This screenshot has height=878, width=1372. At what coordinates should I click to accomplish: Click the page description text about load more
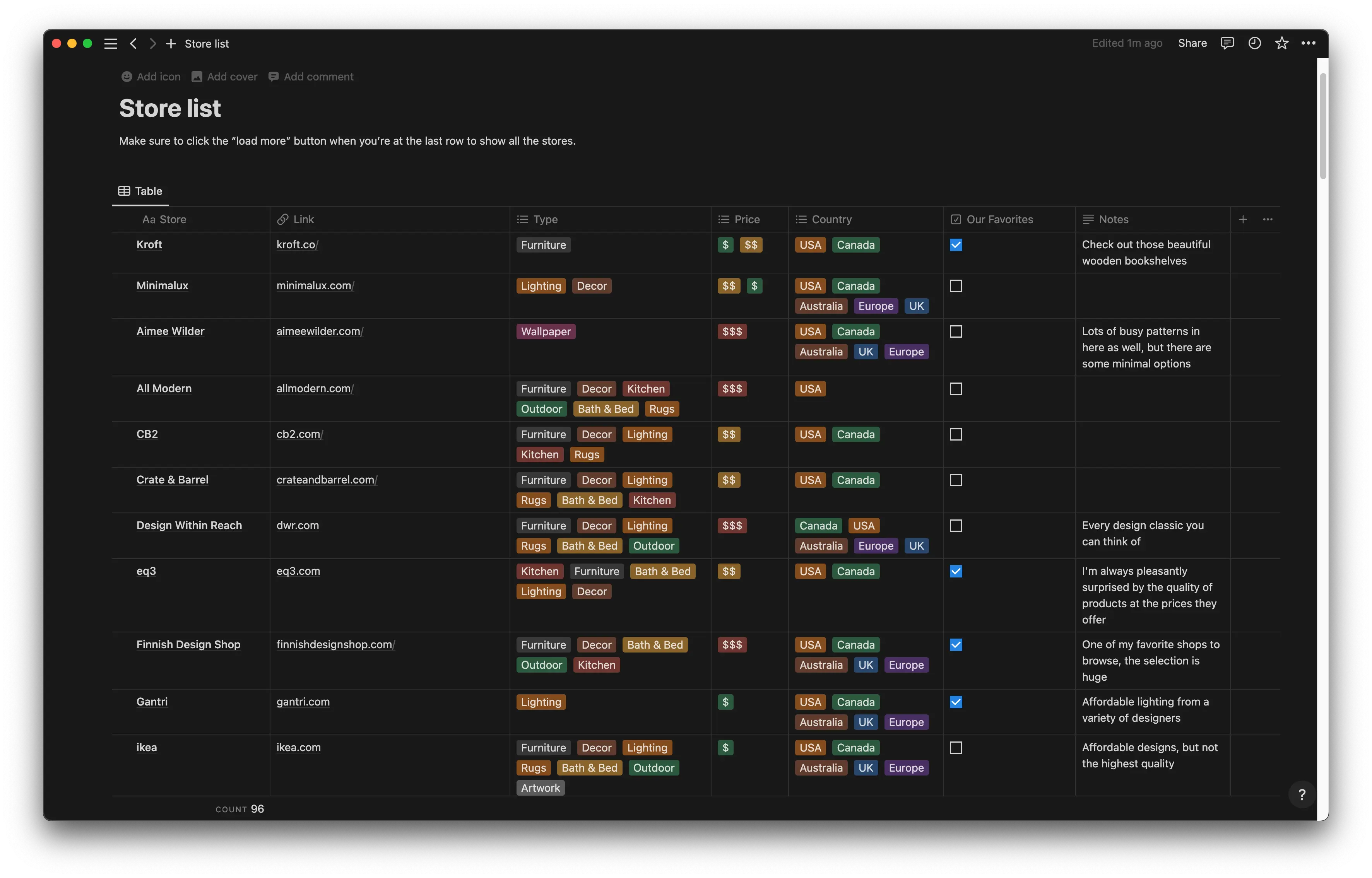(347, 141)
